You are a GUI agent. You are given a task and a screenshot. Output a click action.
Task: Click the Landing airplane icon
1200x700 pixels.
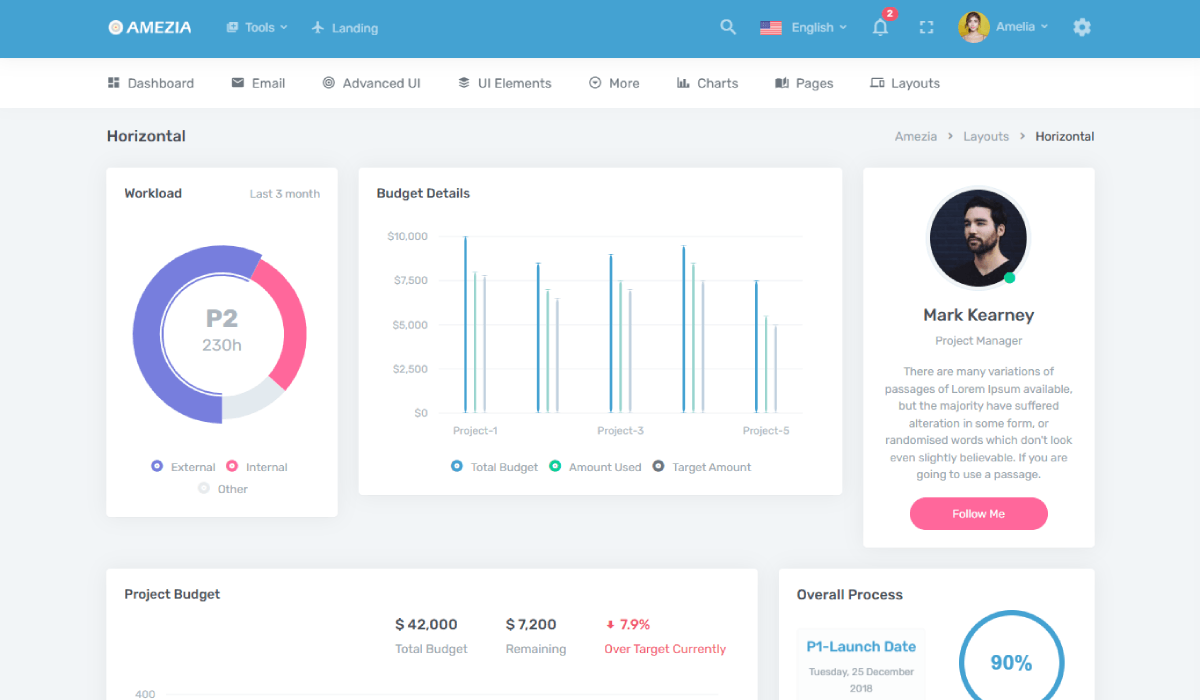click(318, 27)
